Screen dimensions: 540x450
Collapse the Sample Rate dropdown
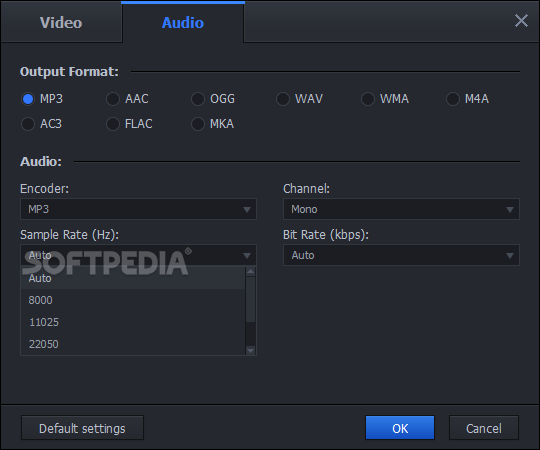(138, 255)
